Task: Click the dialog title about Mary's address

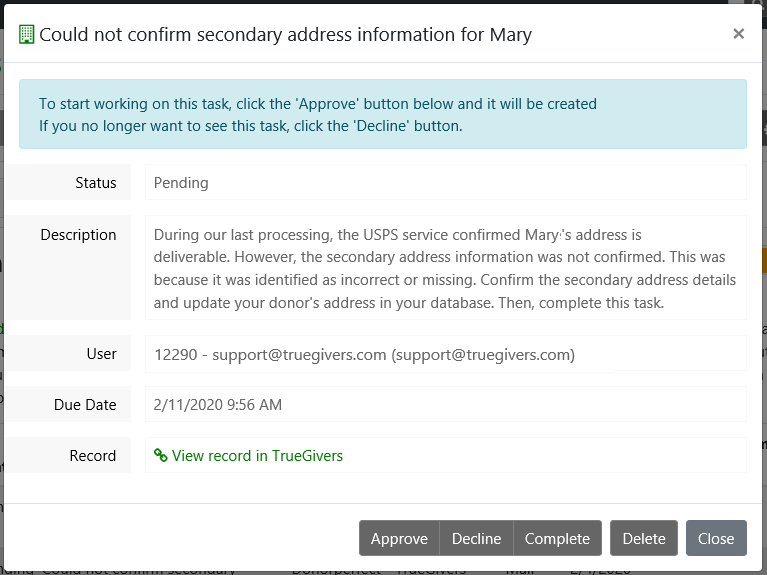Action: (x=286, y=35)
